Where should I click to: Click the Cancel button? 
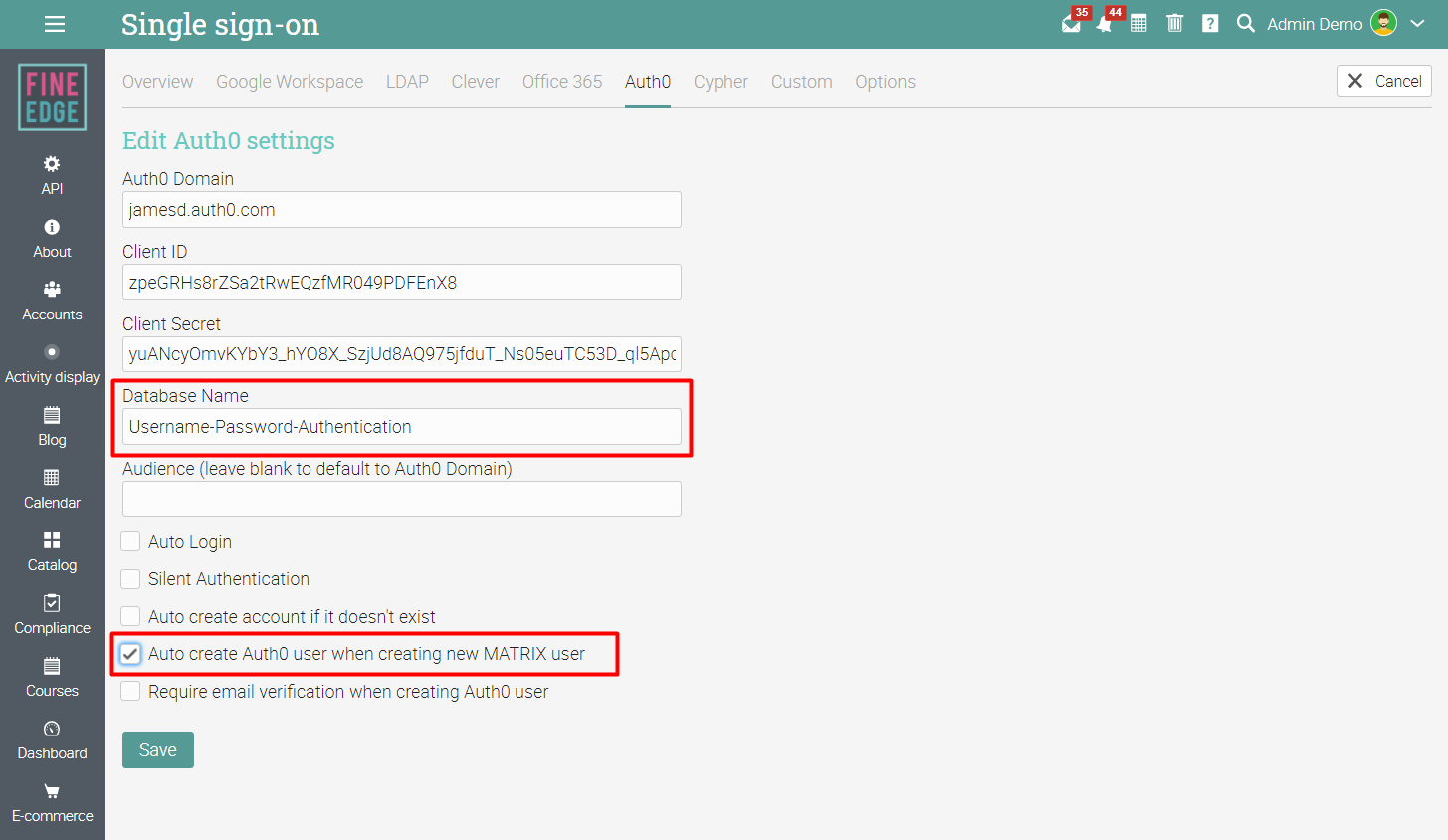click(x=1383, y=81)
